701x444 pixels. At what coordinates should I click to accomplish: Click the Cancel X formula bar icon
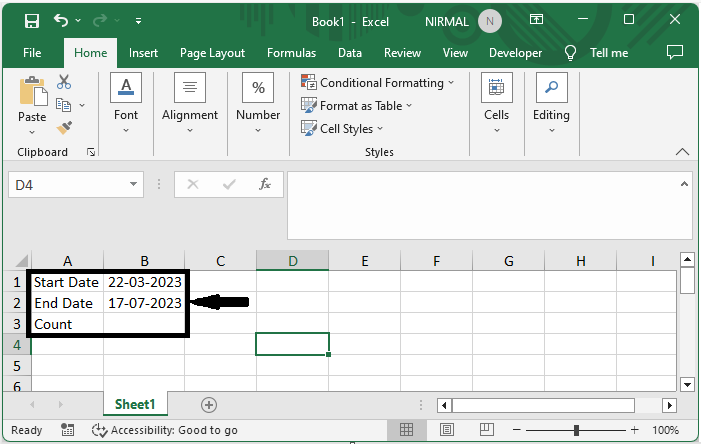click(193, 184)
